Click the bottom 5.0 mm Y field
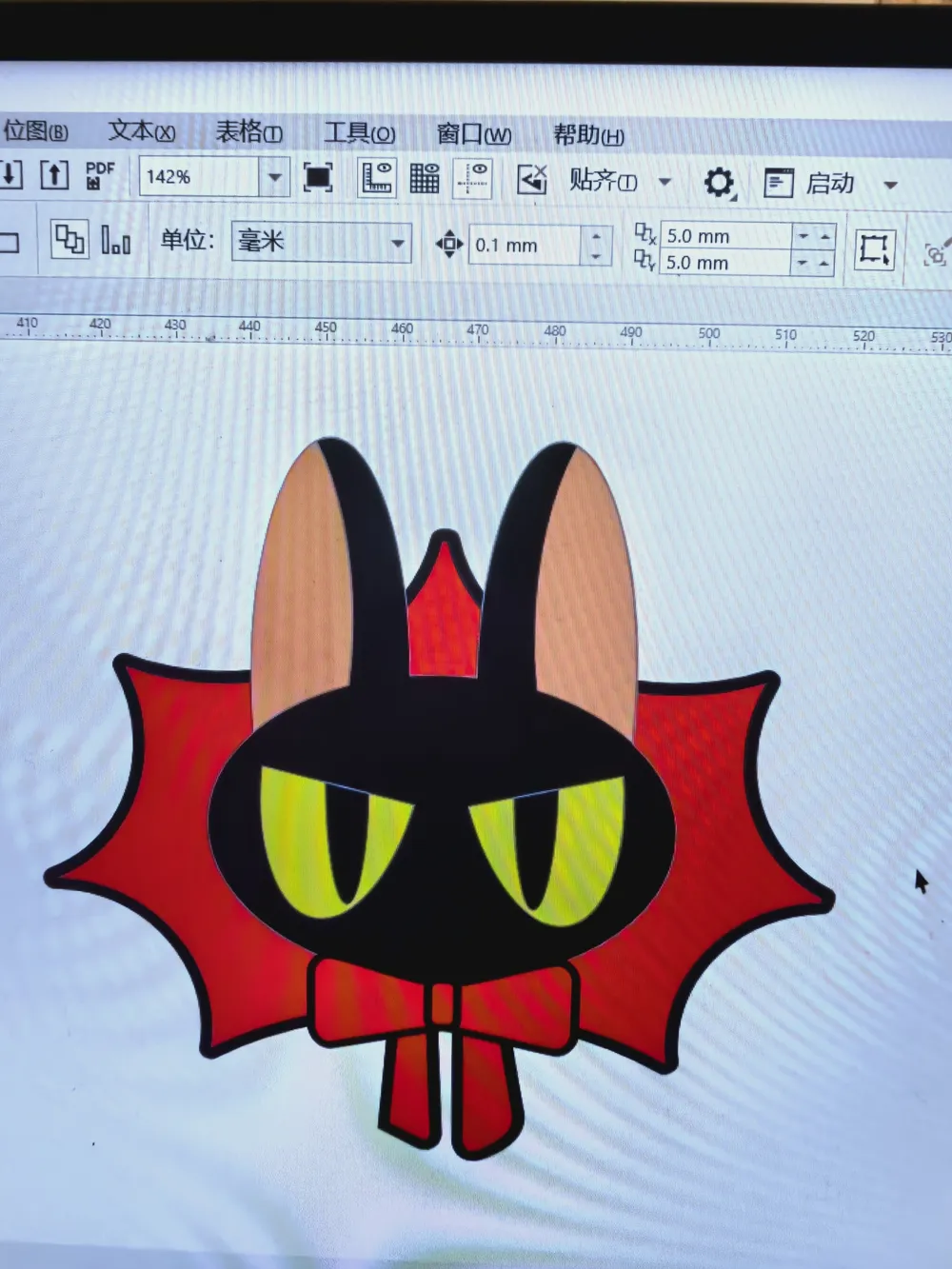This screenshot has width=952, height=1269. (726, 262)
